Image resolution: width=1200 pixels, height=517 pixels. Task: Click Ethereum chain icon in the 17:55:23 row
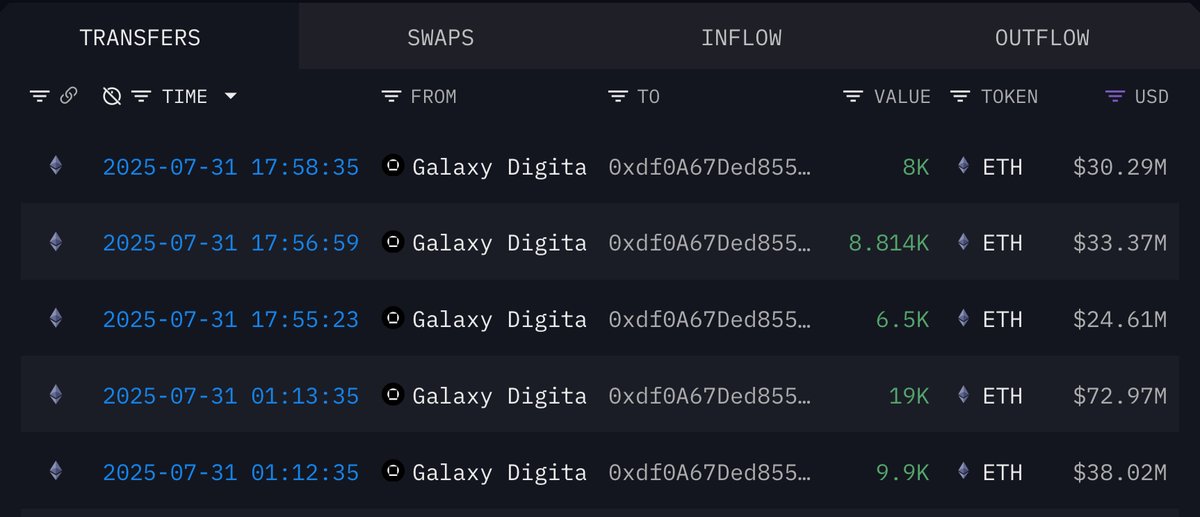click(55, 319)
